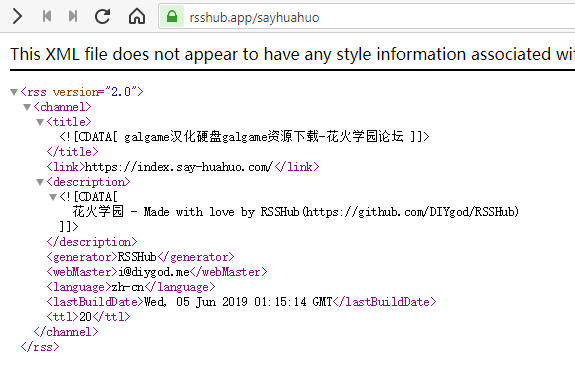Click the XML no style information notice
The image size is (575, 373).
tap(293, 54)
